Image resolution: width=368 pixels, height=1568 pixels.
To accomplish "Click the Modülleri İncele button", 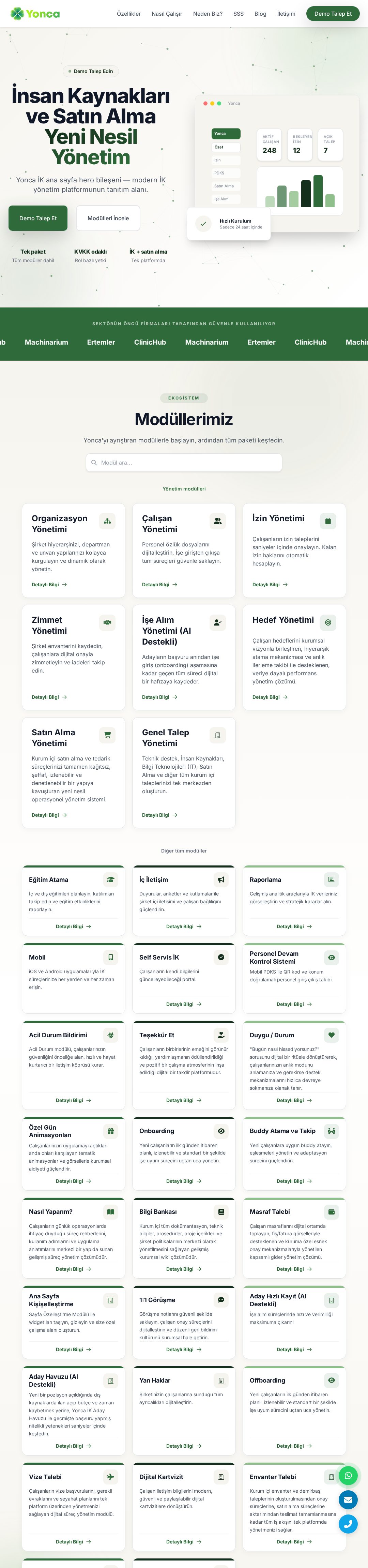I will coord(108,218).
